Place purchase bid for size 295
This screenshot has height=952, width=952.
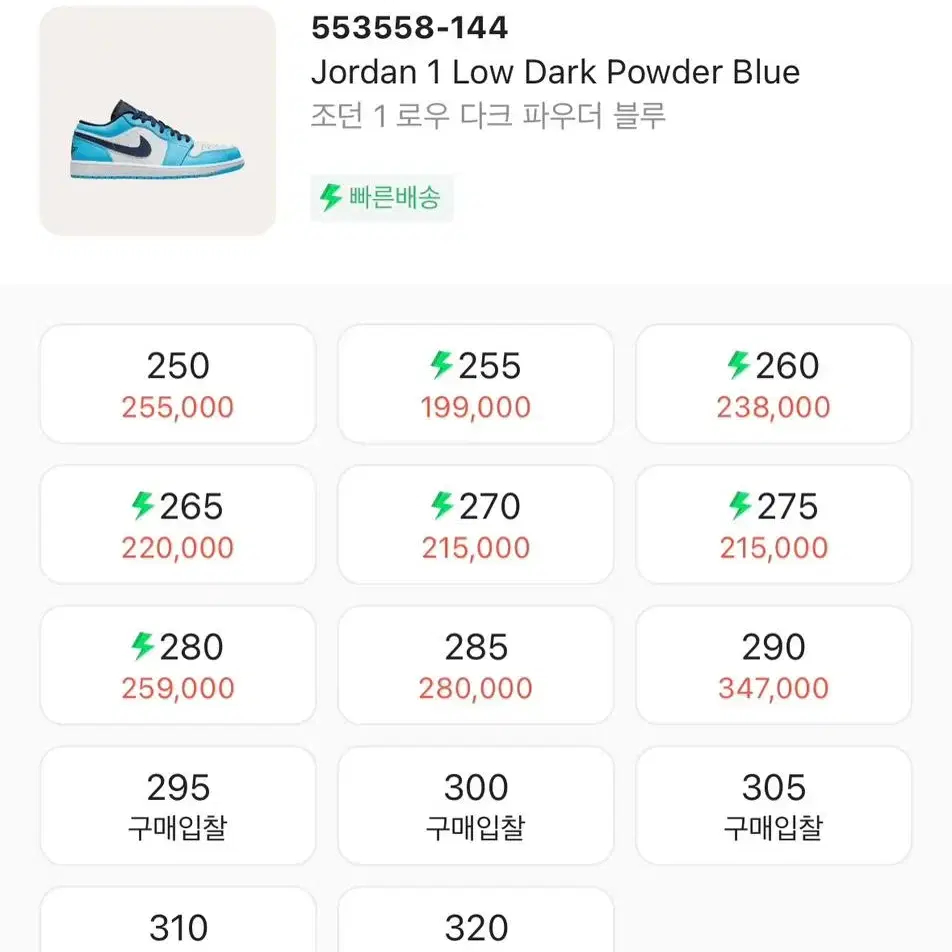(x=178, y=806)
